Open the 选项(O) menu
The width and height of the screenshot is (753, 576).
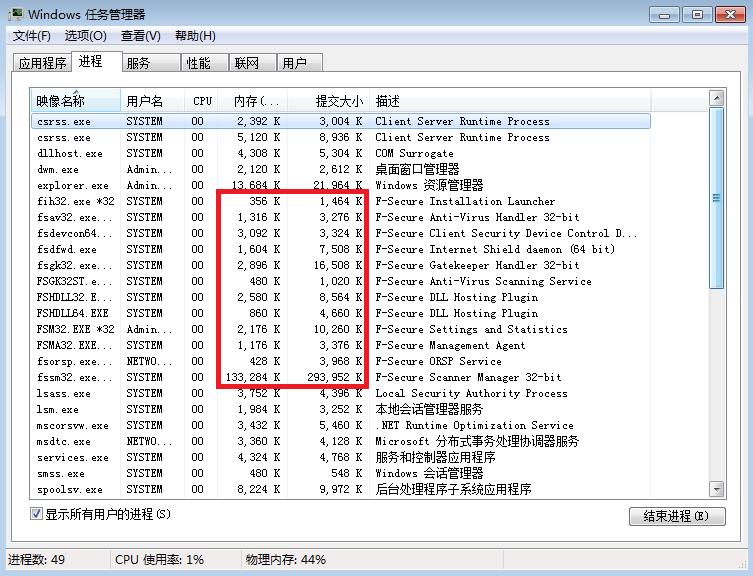coord(85,36)
